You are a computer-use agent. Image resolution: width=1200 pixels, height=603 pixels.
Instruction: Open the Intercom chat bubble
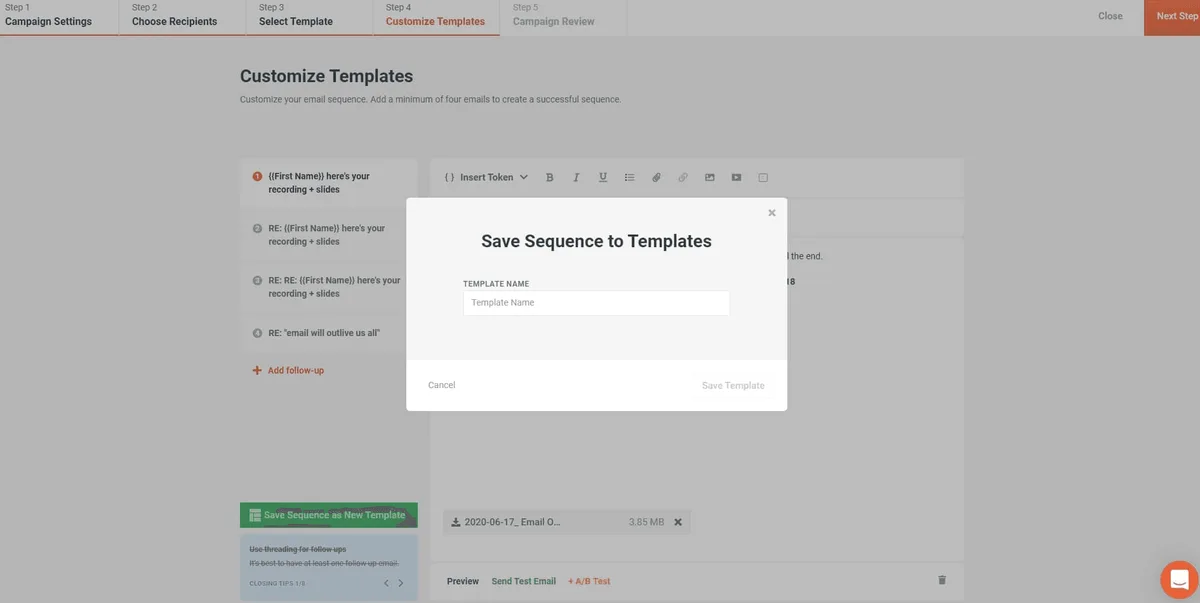(x=1177, y=578)
